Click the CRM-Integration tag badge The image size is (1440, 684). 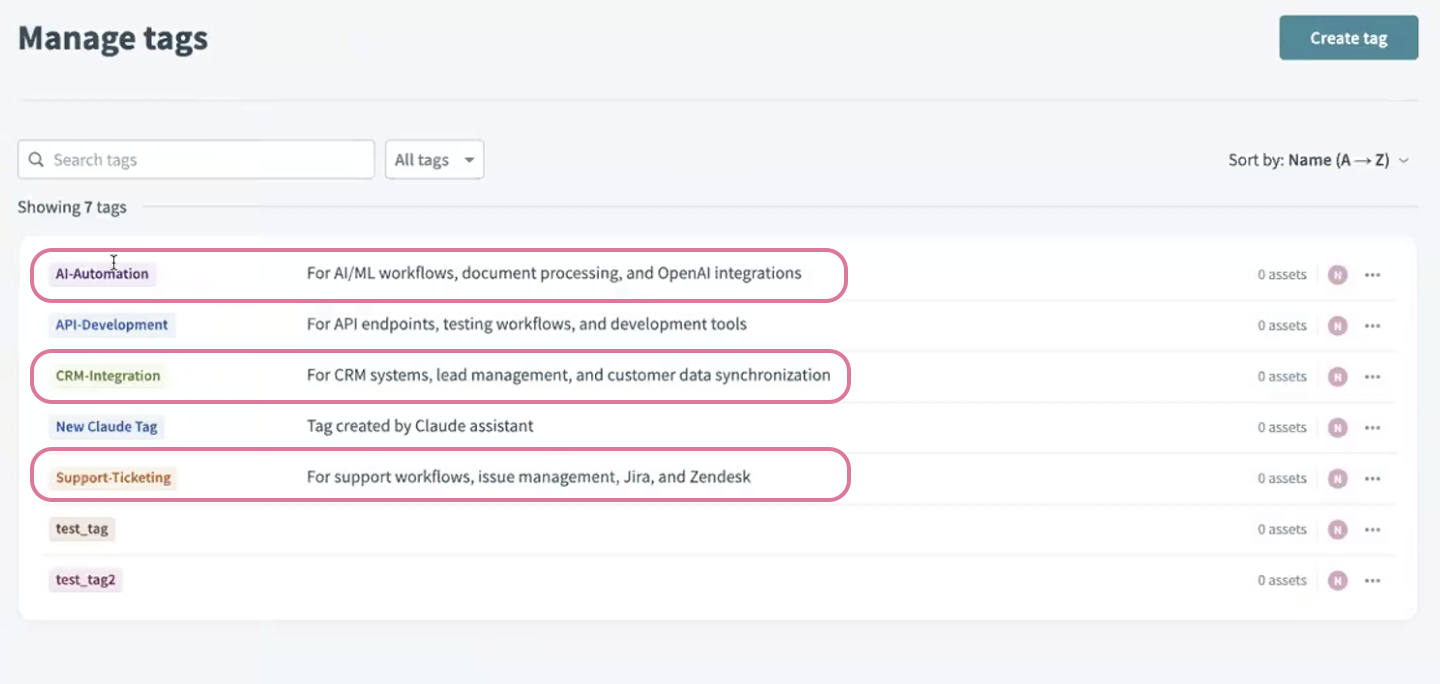[x=108, y=376]
